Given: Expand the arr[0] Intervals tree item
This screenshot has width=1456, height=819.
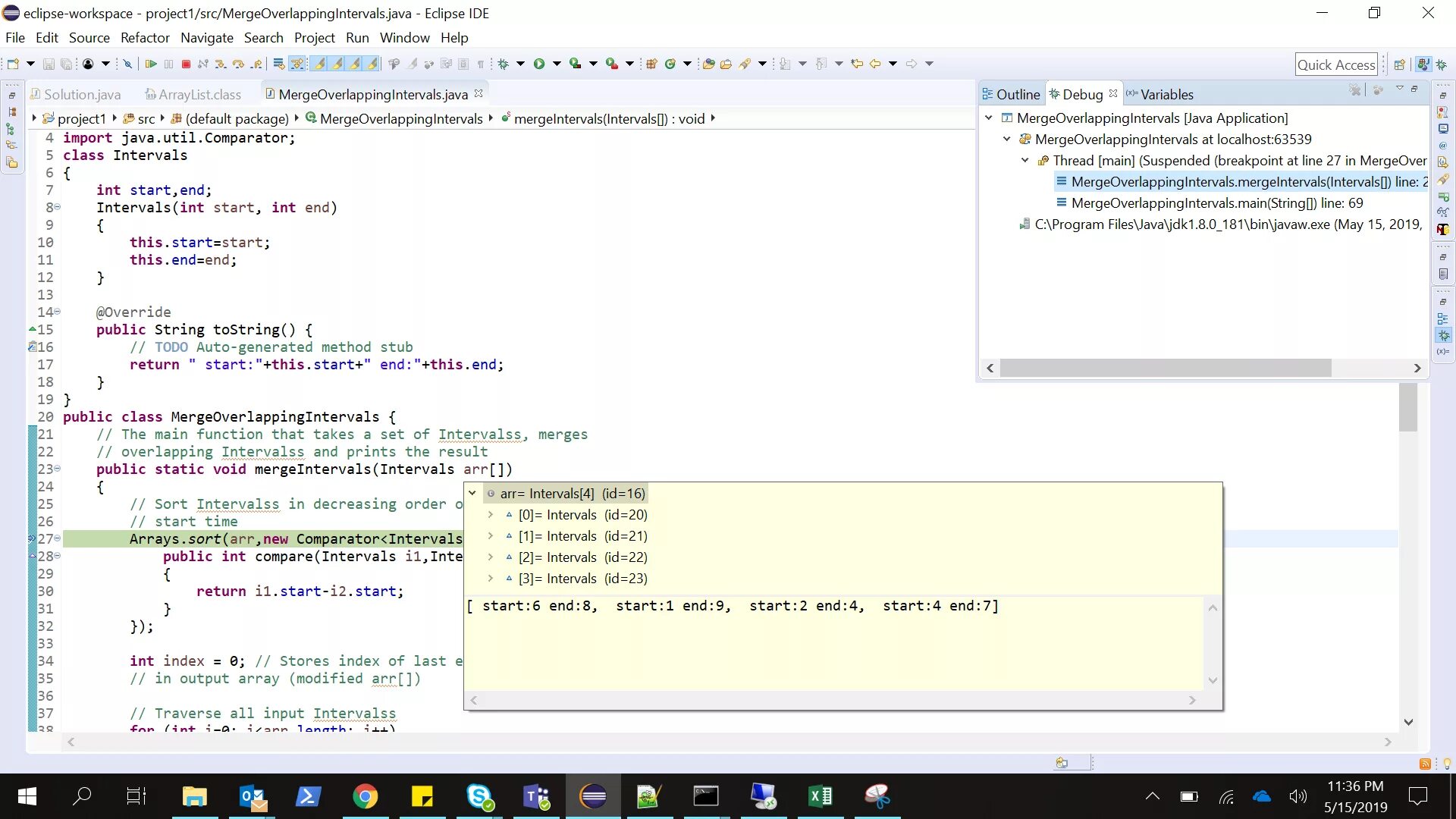Looking at the screenshot, I should click(491, 514).
